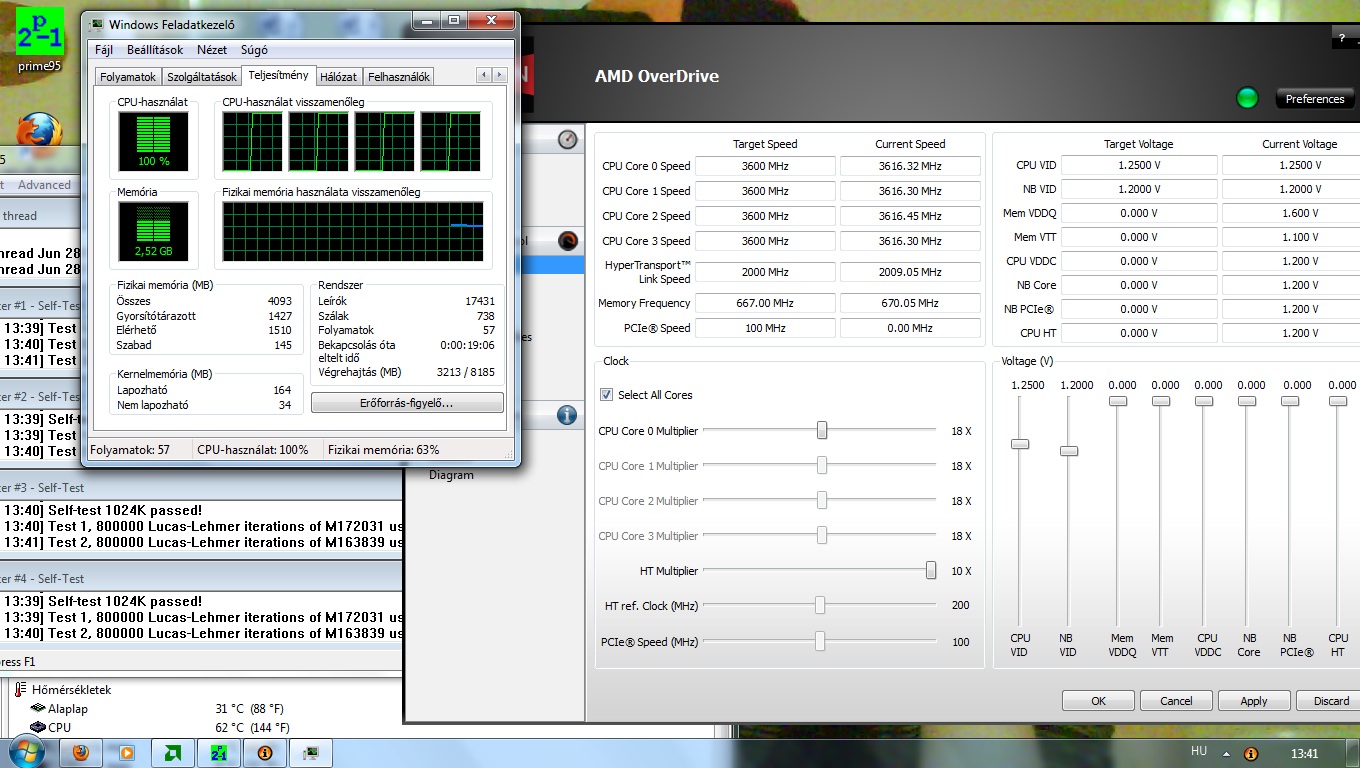Viewport: 1360px width, 768px height.
Task: Click the green status light beside Preferences
Action: [1247, 98]
